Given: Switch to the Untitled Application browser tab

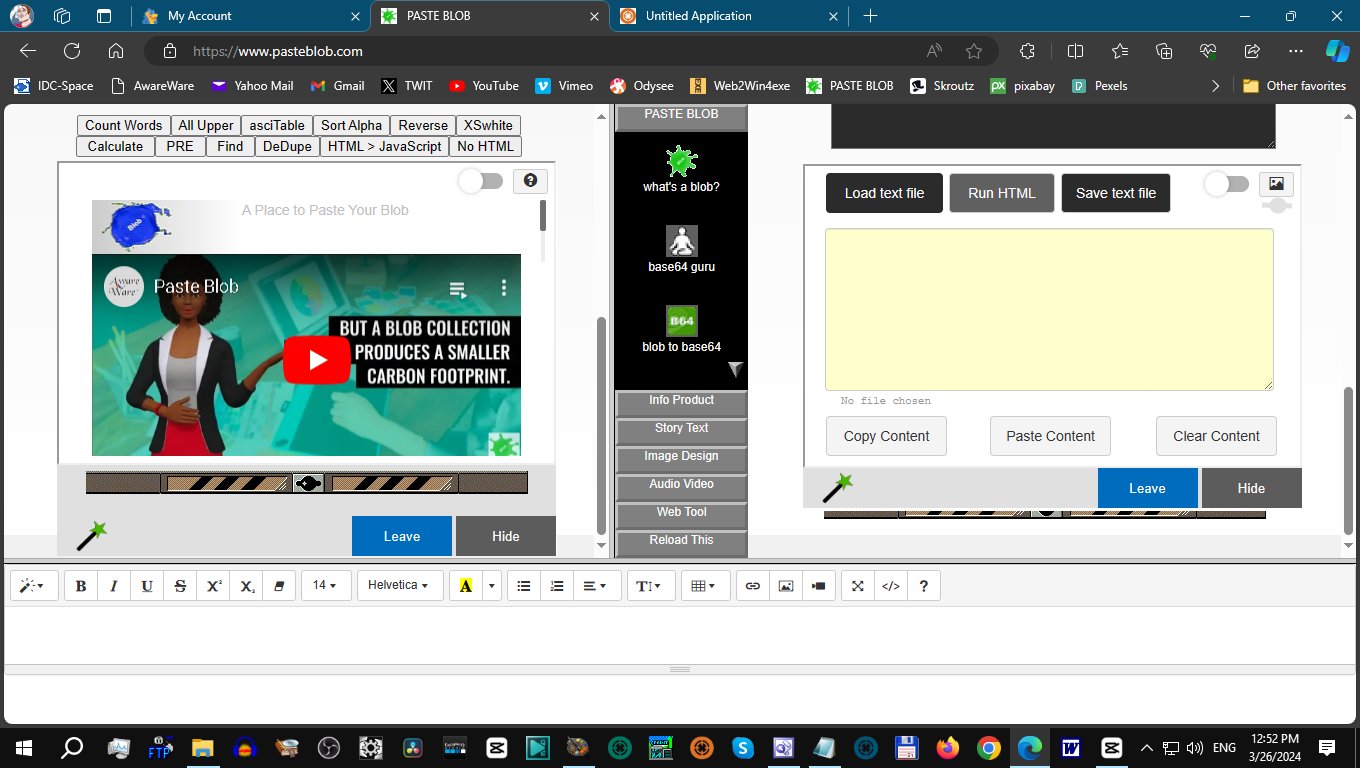Looking at the screenshot, I should point(727,16).
